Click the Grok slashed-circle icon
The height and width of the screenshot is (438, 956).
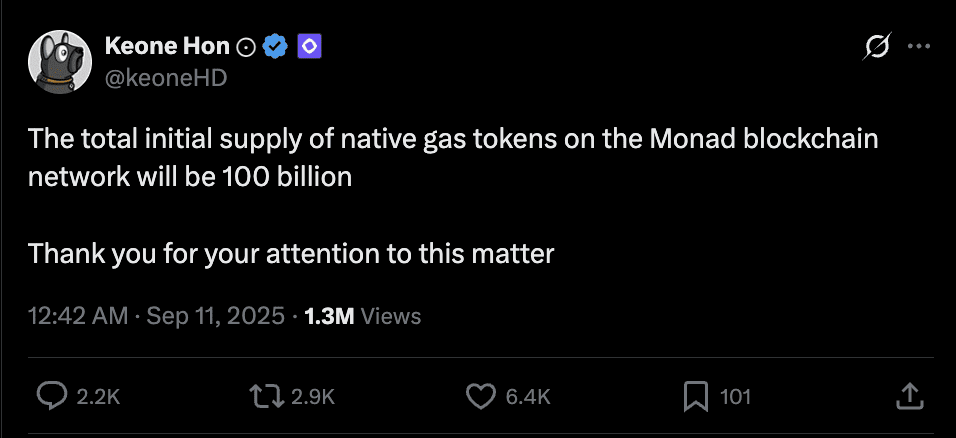(x=877, y=46)
